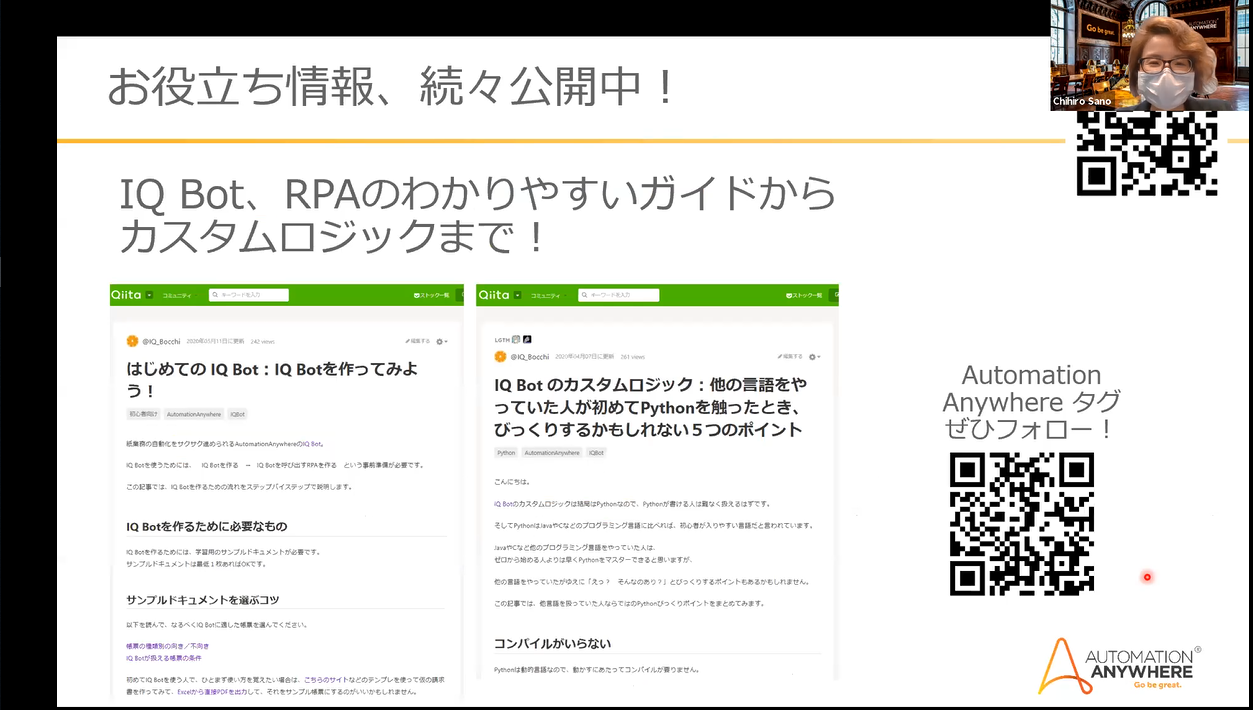The width and height of the screenshot is (1253, 710).
Task: Click the IQ Bot のカスタムロジック article title
Action: pyautogui.click(x=650, y=407)
